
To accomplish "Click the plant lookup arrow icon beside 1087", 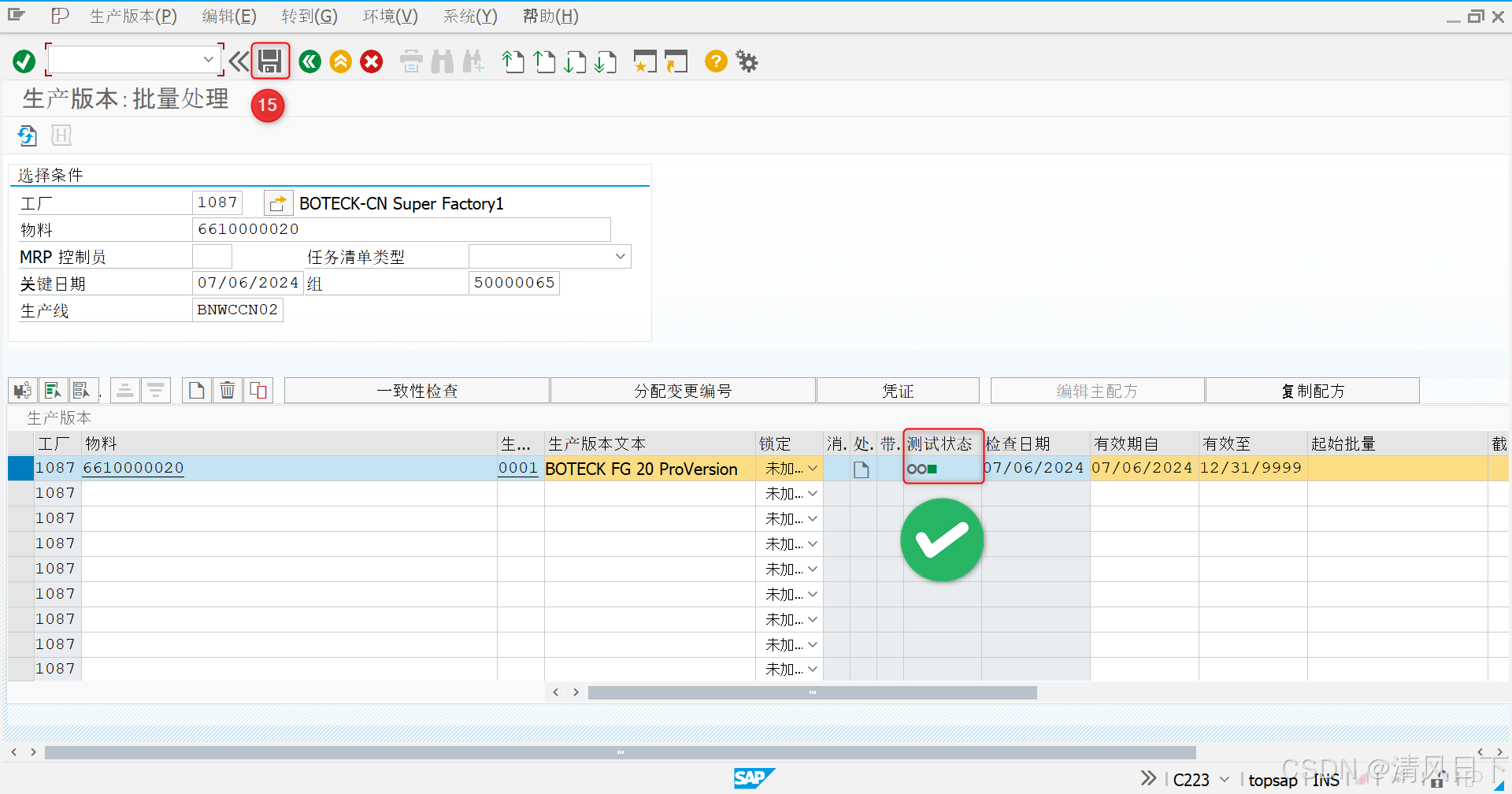I will click(278, 203).
